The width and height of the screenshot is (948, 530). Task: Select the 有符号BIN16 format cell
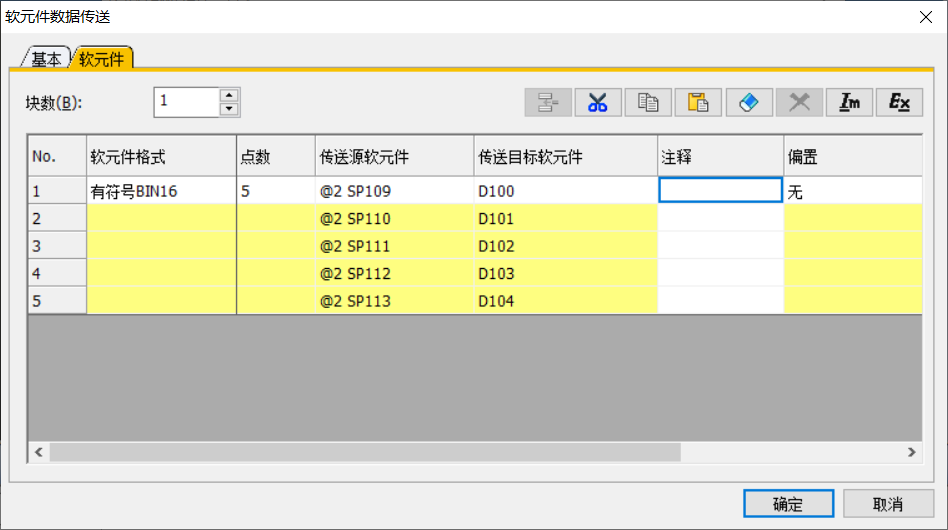161,191
